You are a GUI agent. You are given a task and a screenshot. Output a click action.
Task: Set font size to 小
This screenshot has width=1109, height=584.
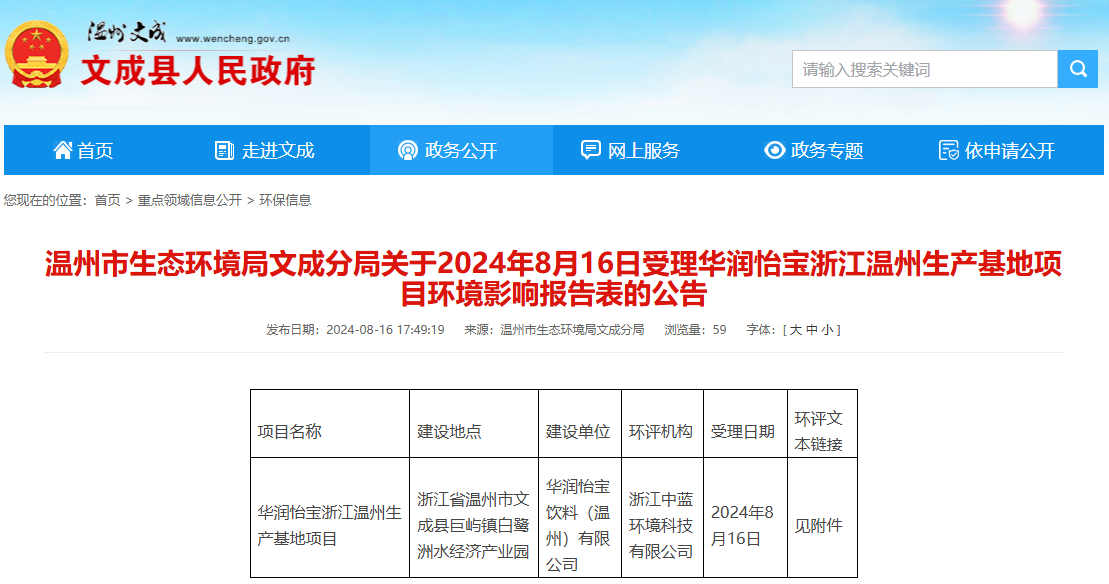pos(826,329)
